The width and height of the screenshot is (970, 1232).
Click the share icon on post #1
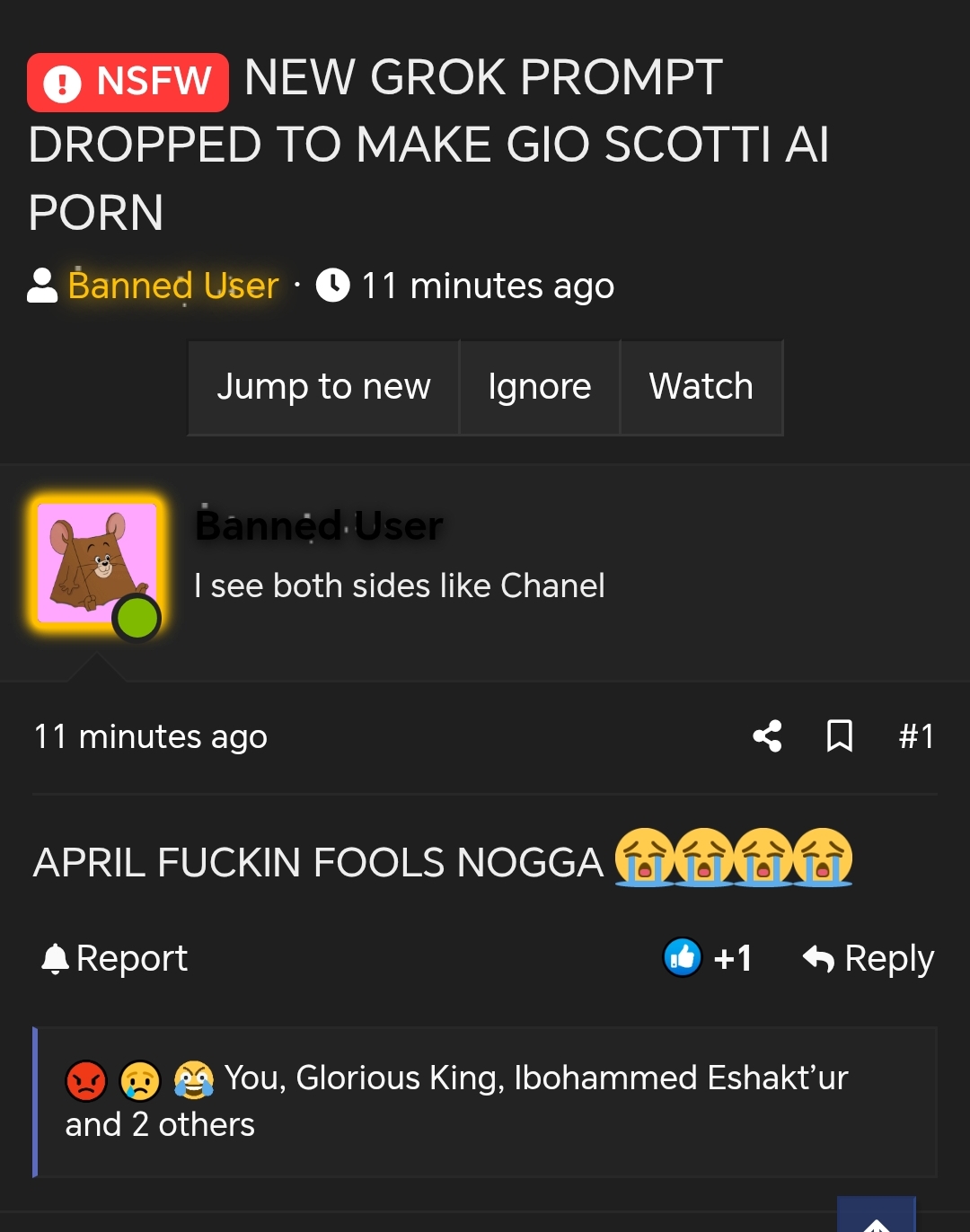pos(768,736)
